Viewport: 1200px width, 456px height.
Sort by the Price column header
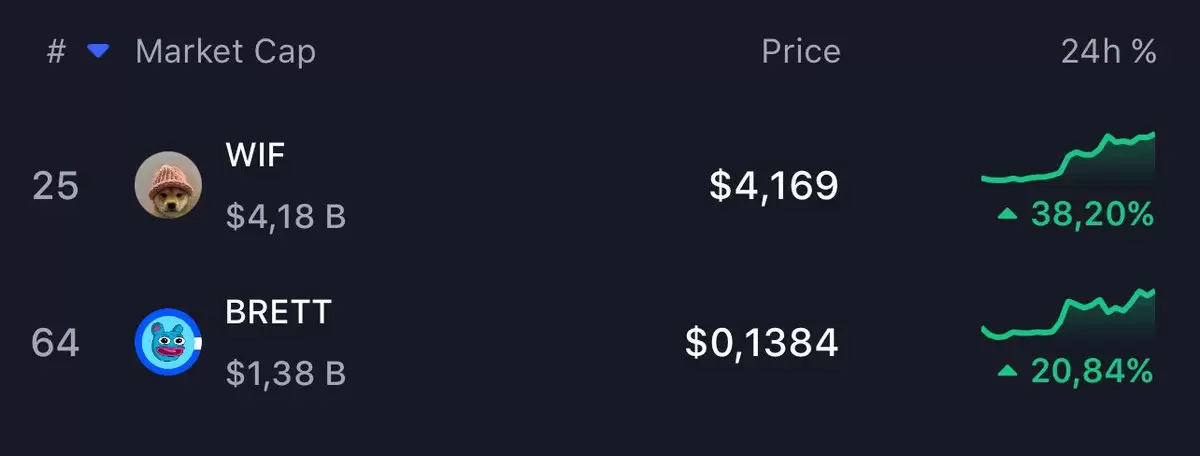800,52
